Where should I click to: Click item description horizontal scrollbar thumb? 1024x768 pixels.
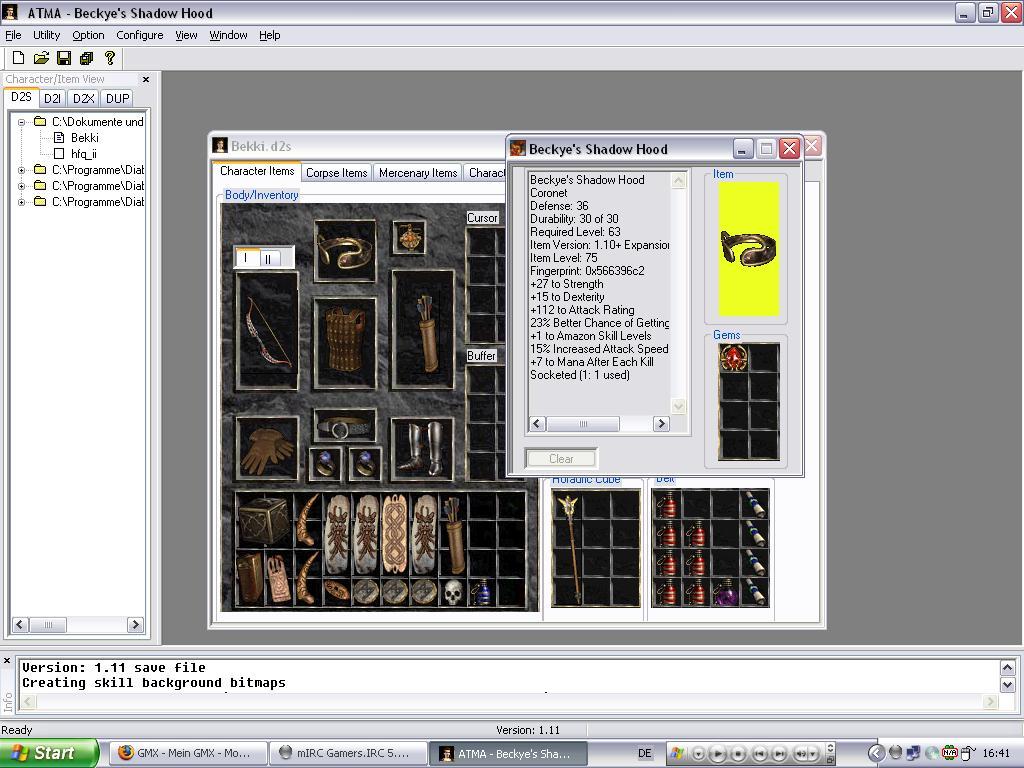point(583,424)
